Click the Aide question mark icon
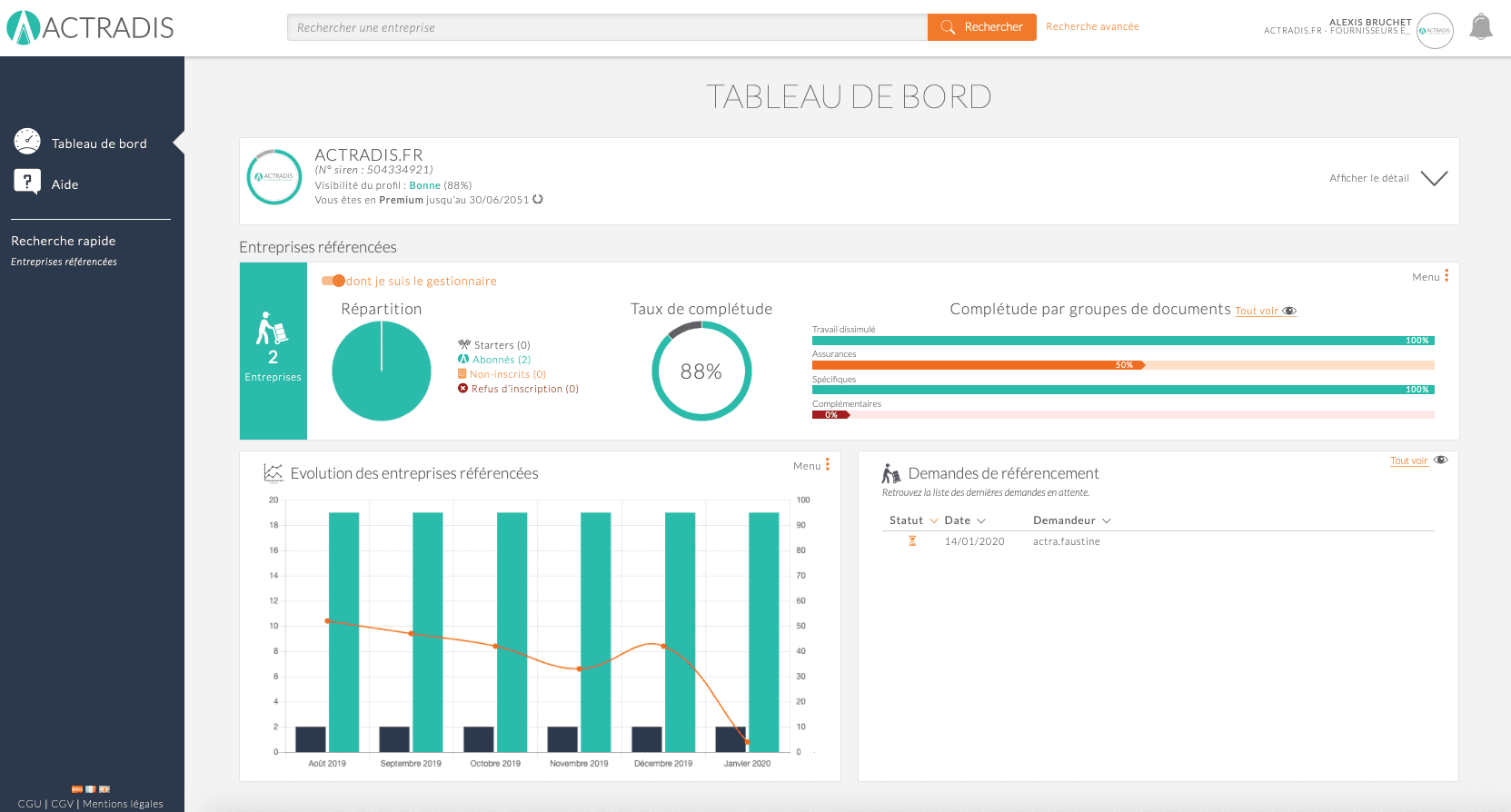 point(27,182)
